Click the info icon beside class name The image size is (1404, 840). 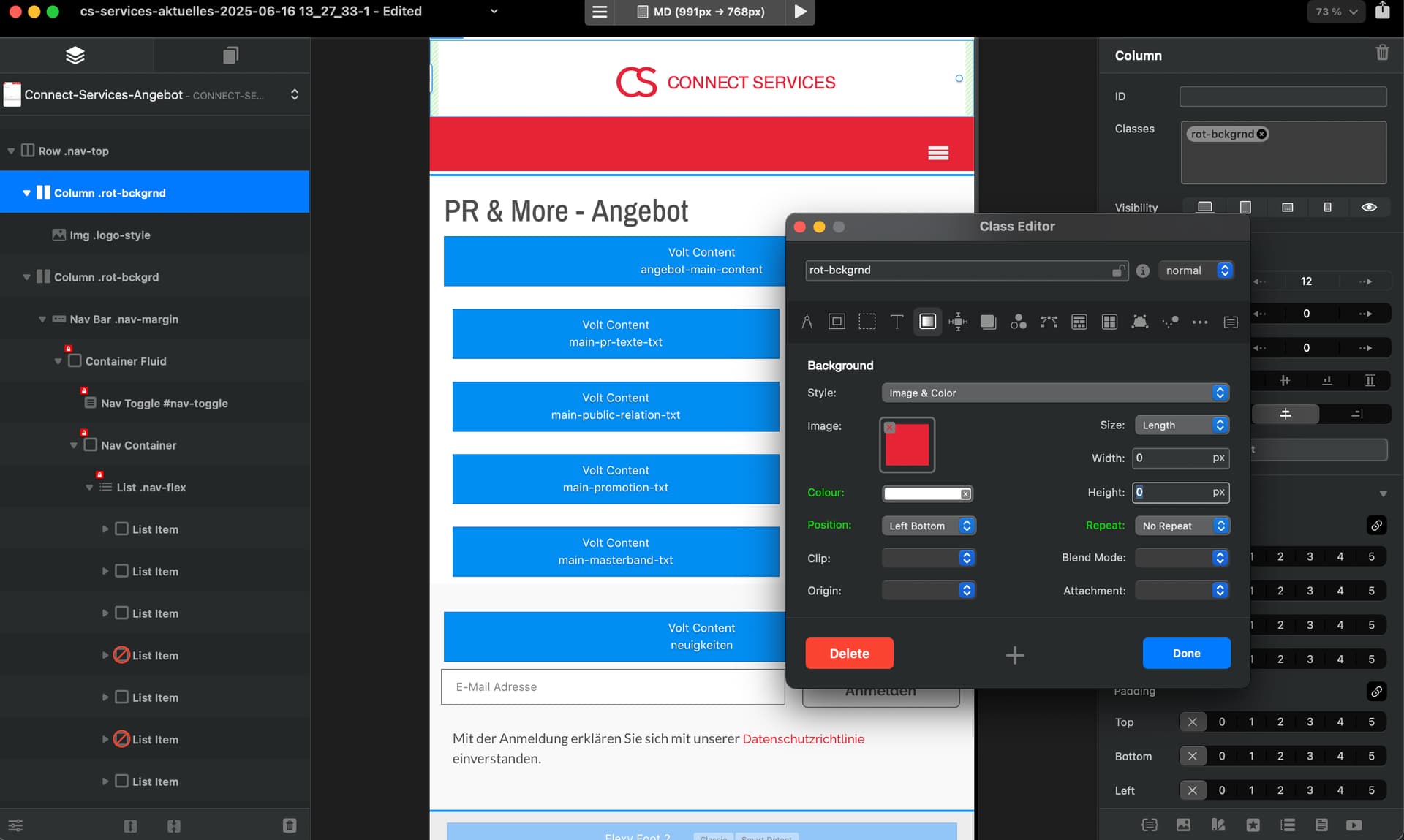1143,270
